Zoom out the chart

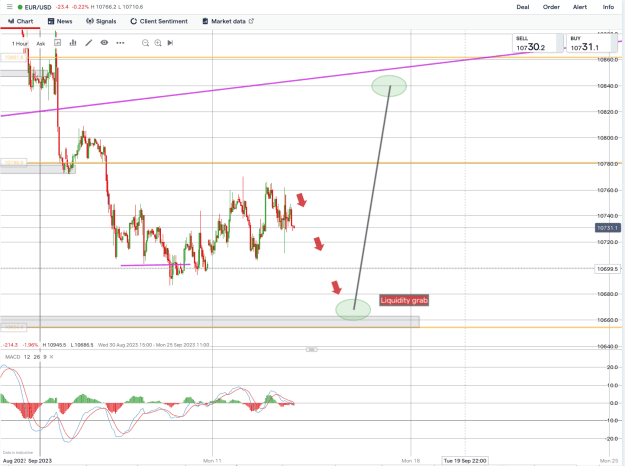click(x=145, y=43)
